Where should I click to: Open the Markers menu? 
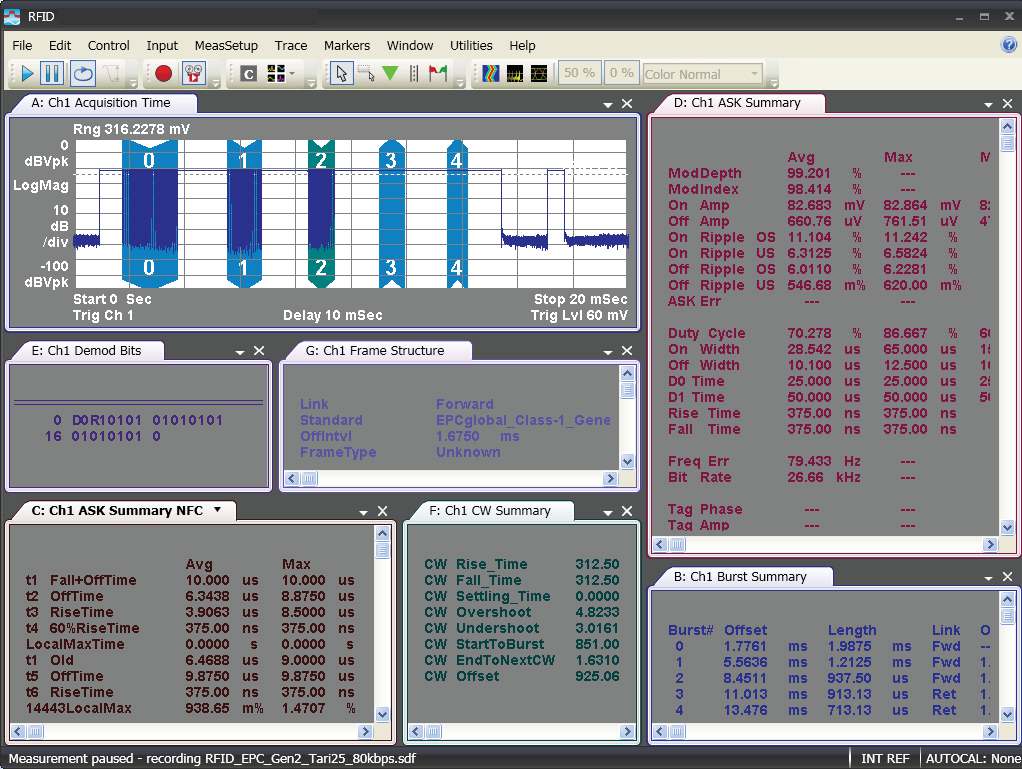(346, 45)
